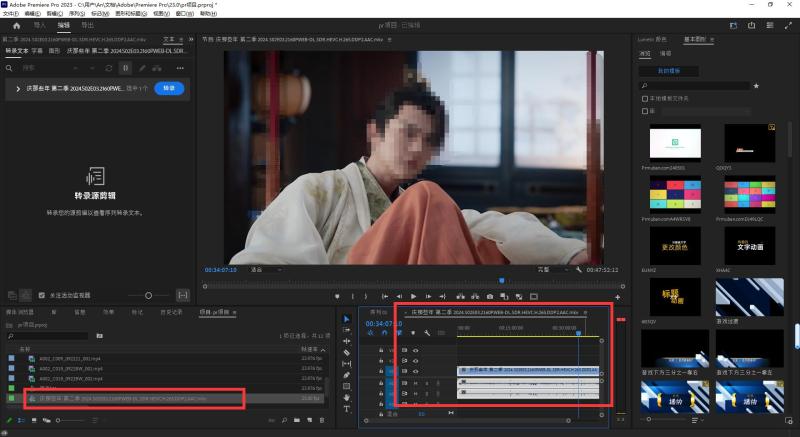Expand the source clip row chevron
This screenshot has height=437, width=800.
click(x=18, y=89)
